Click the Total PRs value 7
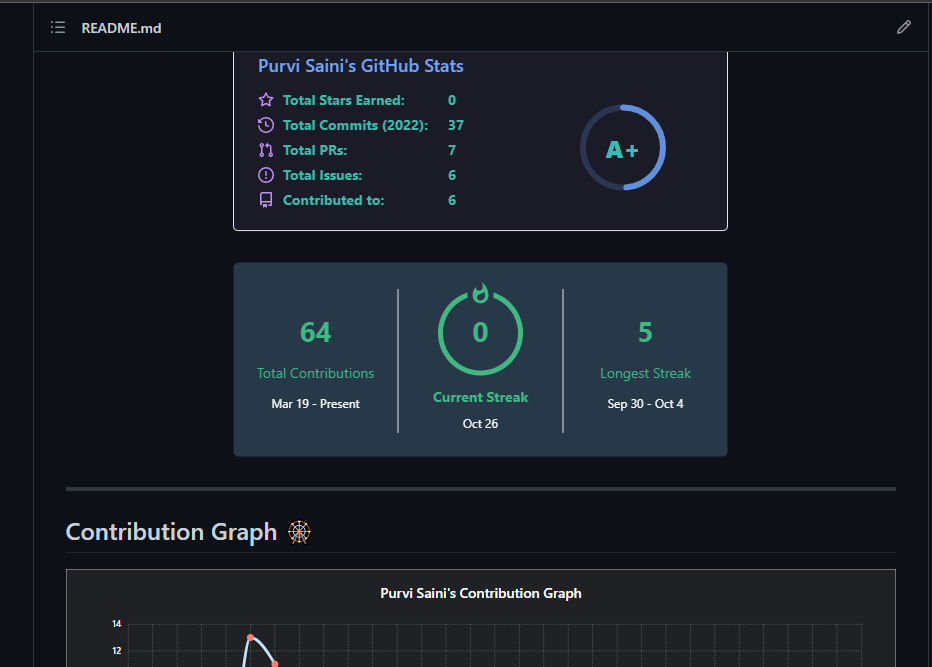This screenshot has width=932, height=667. [x=452, y=150]
